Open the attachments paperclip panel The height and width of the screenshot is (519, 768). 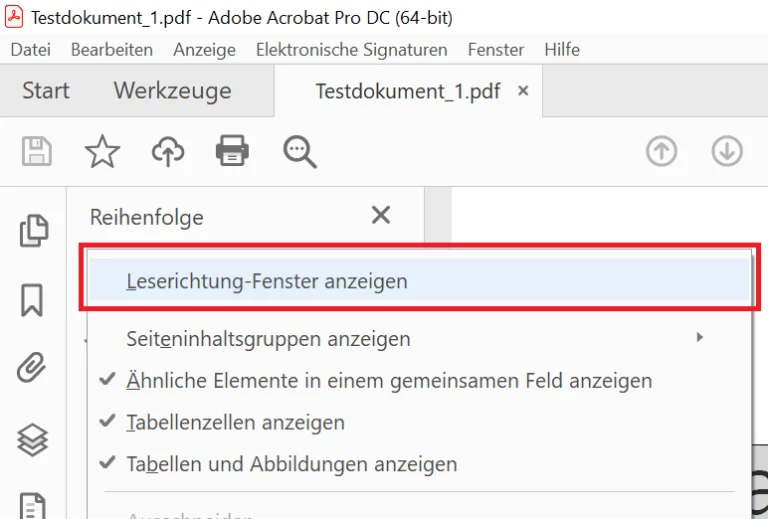click(33, 369)
